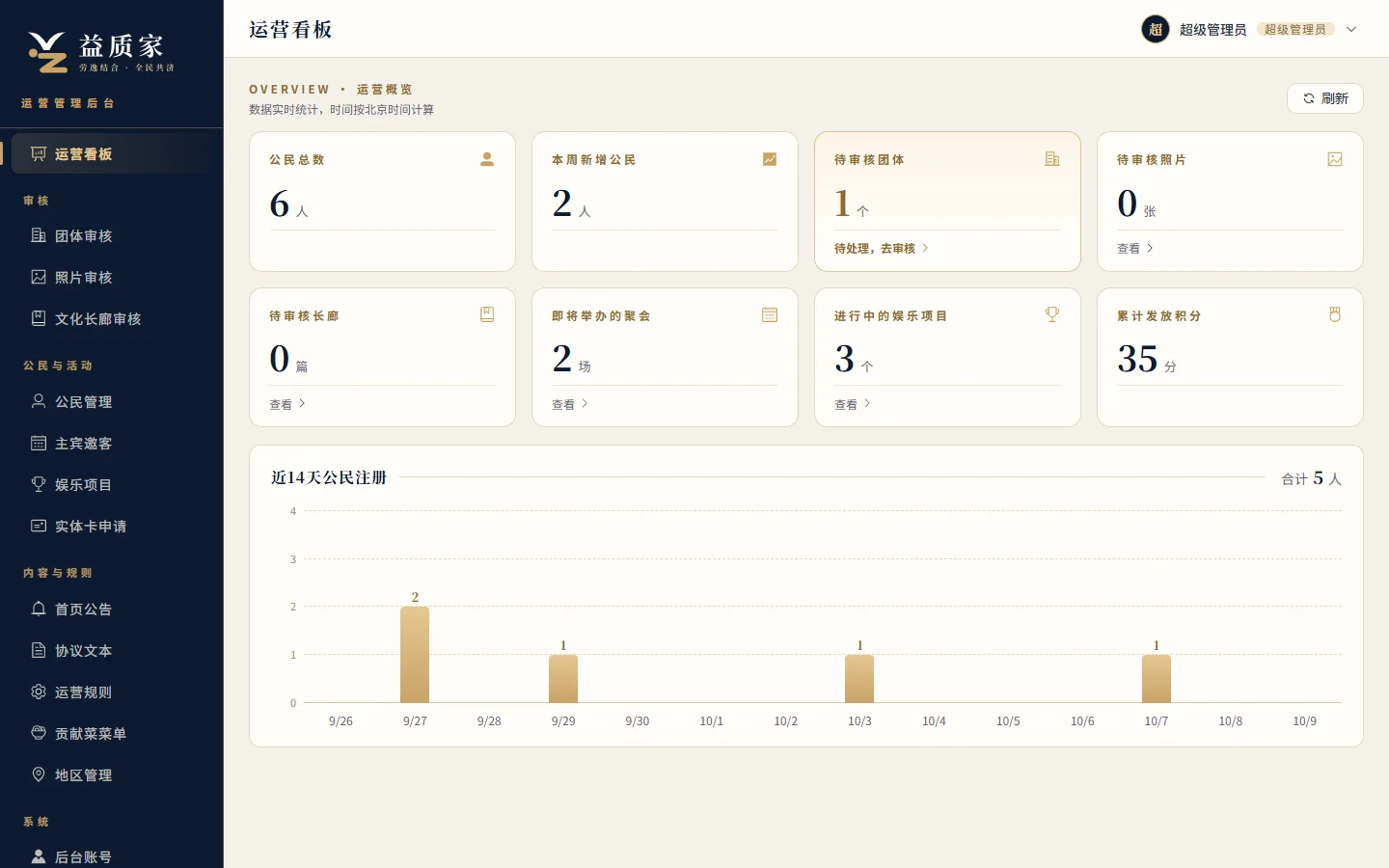
Task: Follow the 待处理，去审核 link
Action: [x=882, y=249]
